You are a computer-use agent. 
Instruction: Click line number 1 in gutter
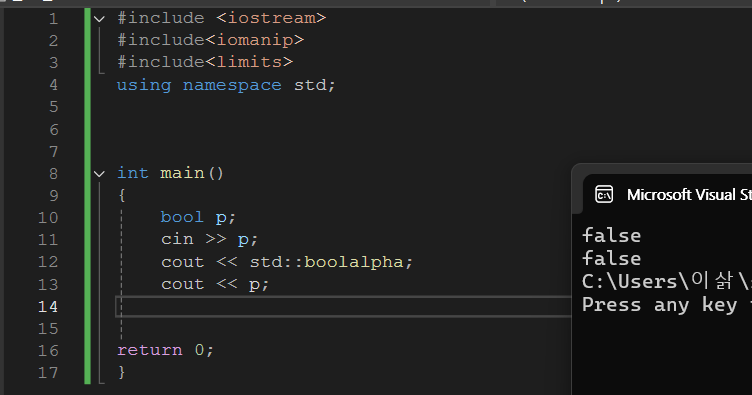[x=53, y=19]
